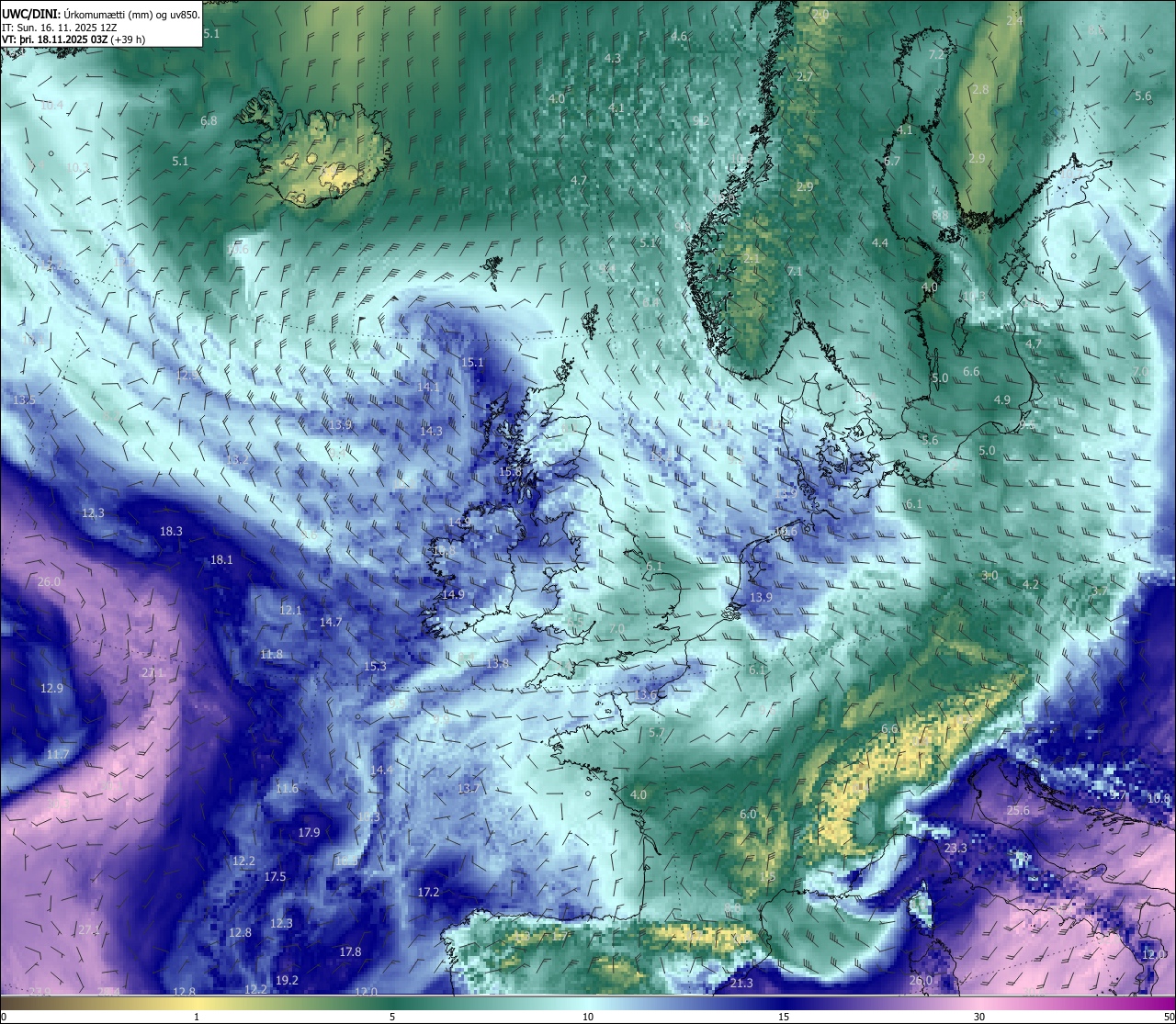Click the colorbar tick label '15'
Image resolution: width=1176 pixels, height=1024 pixels.
click(x=784, y=1017)
